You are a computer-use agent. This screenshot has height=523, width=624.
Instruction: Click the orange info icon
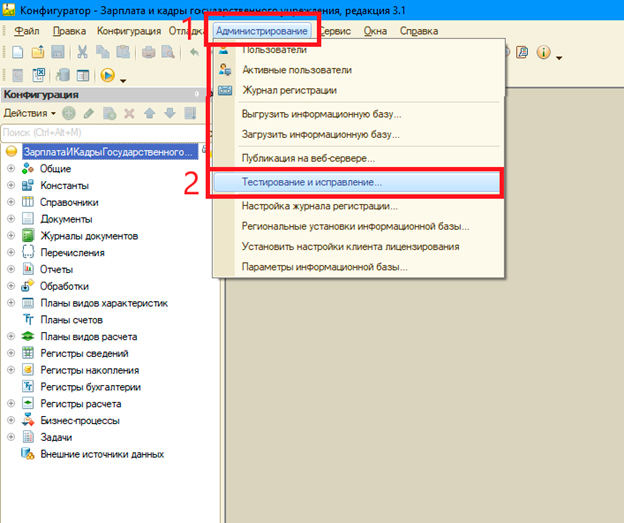pos(544,52)
